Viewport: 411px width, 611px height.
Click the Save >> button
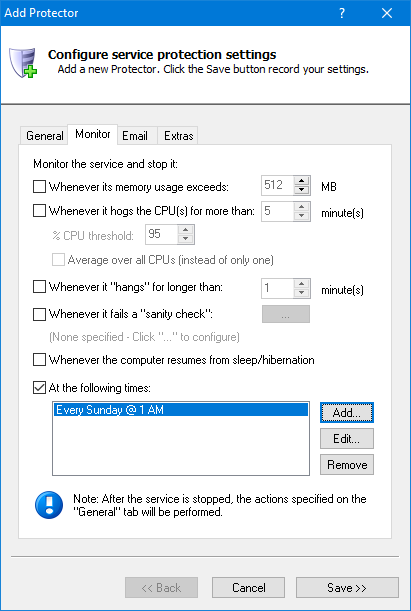(x=347, y=588)
